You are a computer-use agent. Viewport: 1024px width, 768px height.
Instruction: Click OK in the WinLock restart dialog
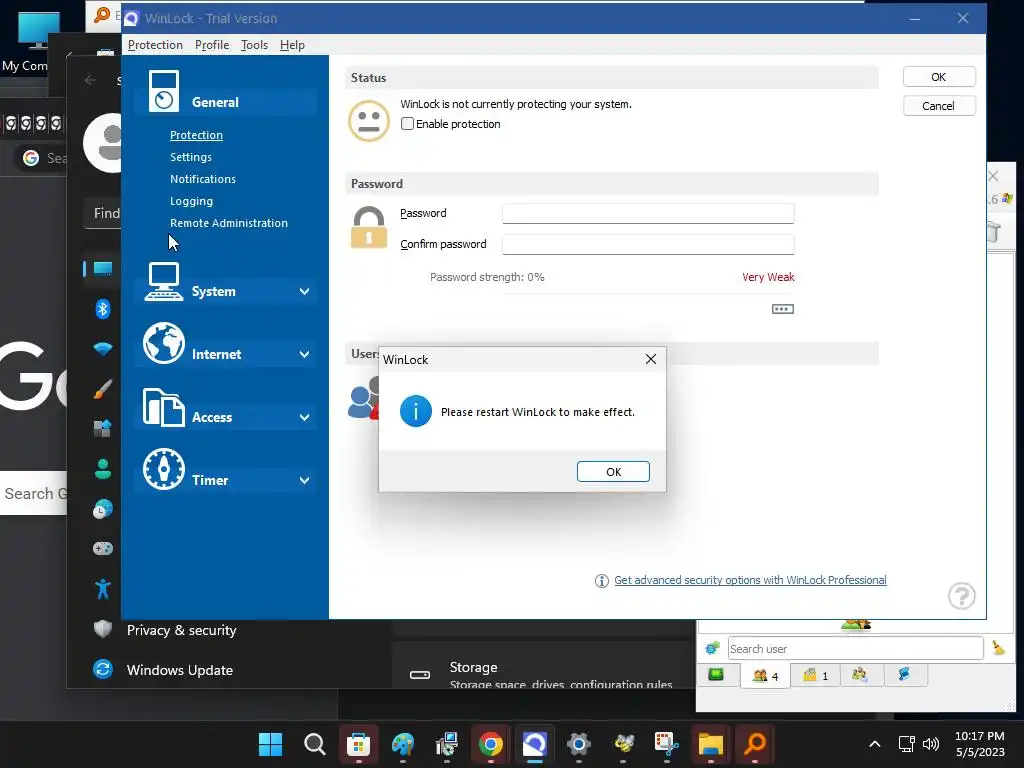[613, 472]
